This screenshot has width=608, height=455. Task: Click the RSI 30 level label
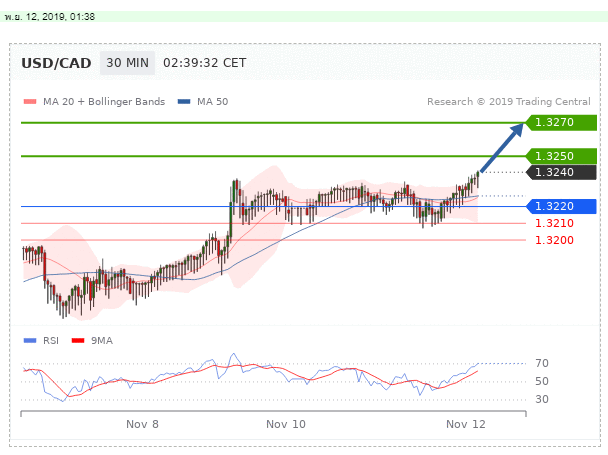[x=542, y=399]
